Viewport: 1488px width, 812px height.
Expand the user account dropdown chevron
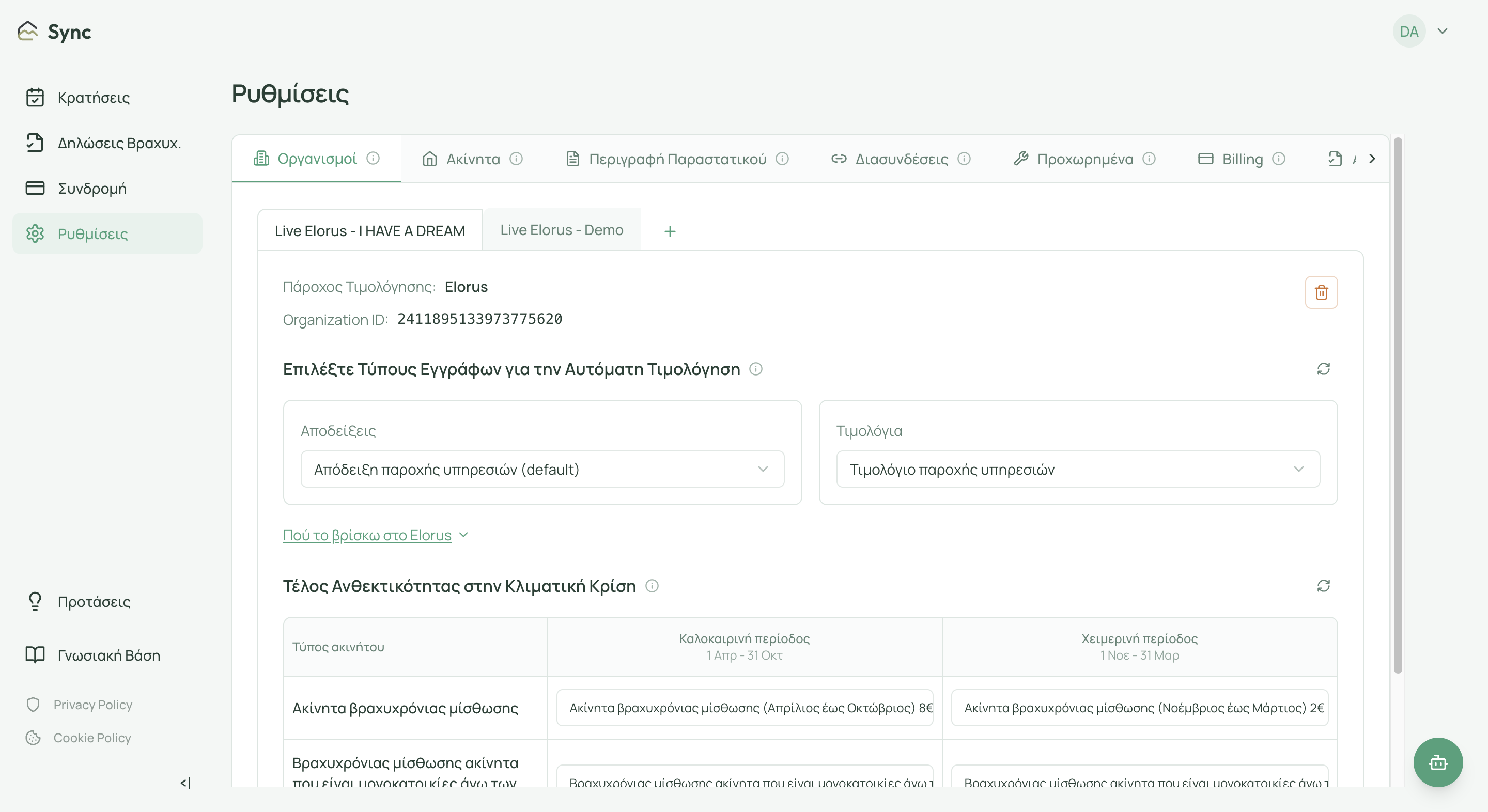[1443, 31]
